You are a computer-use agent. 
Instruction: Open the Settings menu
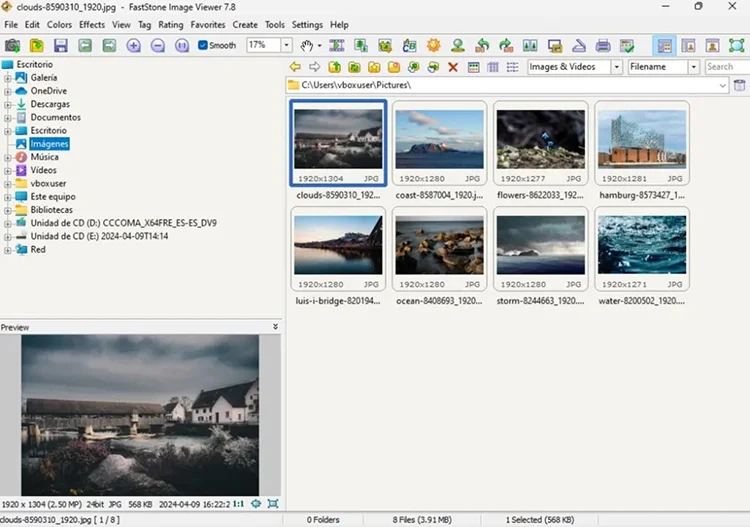(307, 24)
